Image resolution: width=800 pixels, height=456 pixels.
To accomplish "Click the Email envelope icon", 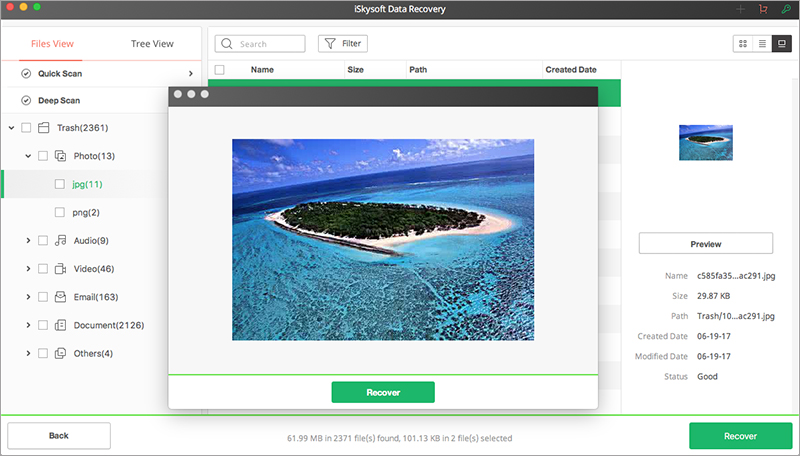I will tap(60, 297).
